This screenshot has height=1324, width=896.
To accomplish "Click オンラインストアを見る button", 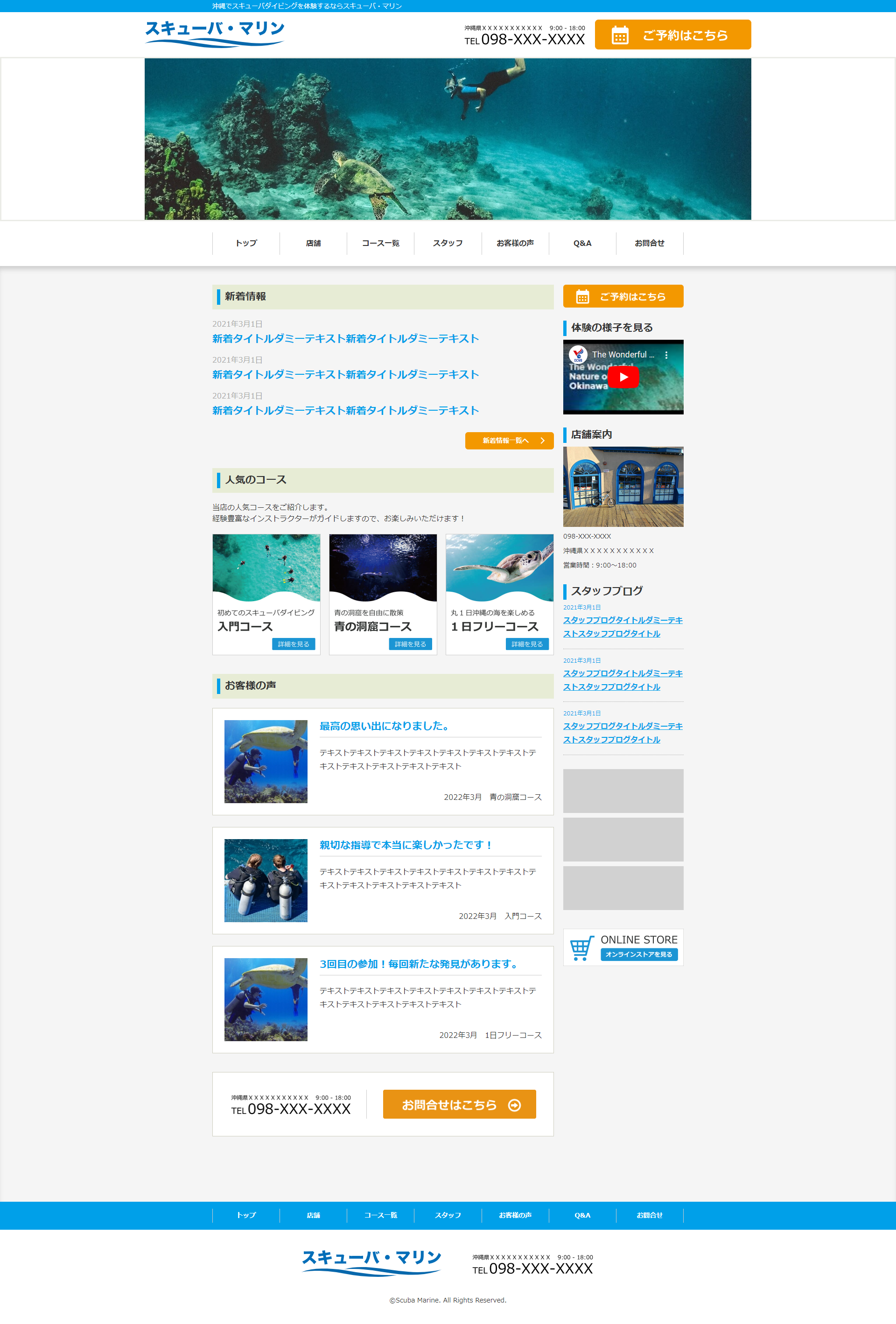I will pyautogui.click(x=638, y=954).
